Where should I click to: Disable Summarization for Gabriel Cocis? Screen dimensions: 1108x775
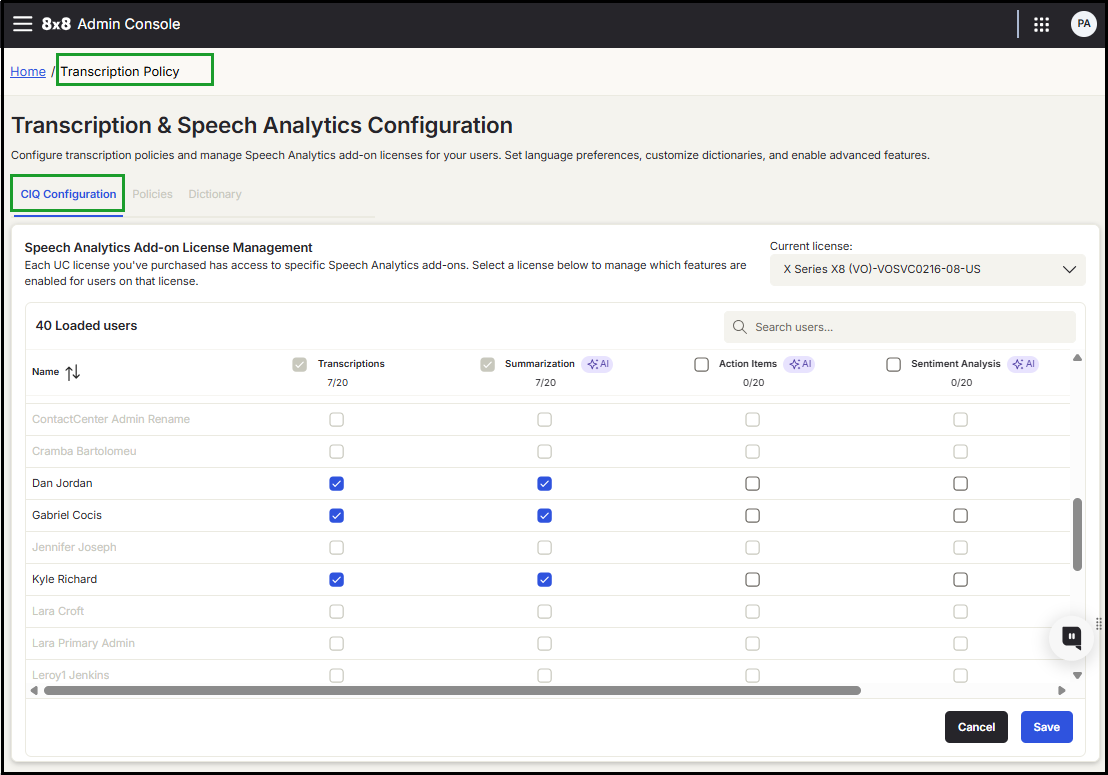(x=544, y=516)
